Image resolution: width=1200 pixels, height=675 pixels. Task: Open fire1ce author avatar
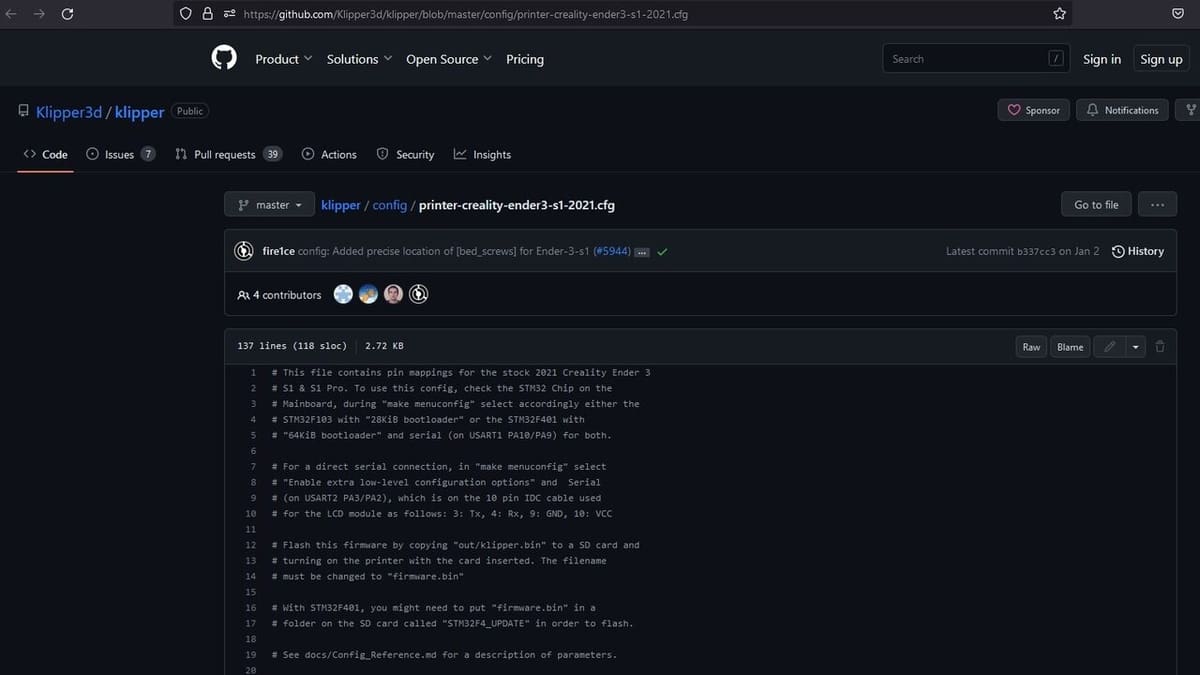[243, 251]
